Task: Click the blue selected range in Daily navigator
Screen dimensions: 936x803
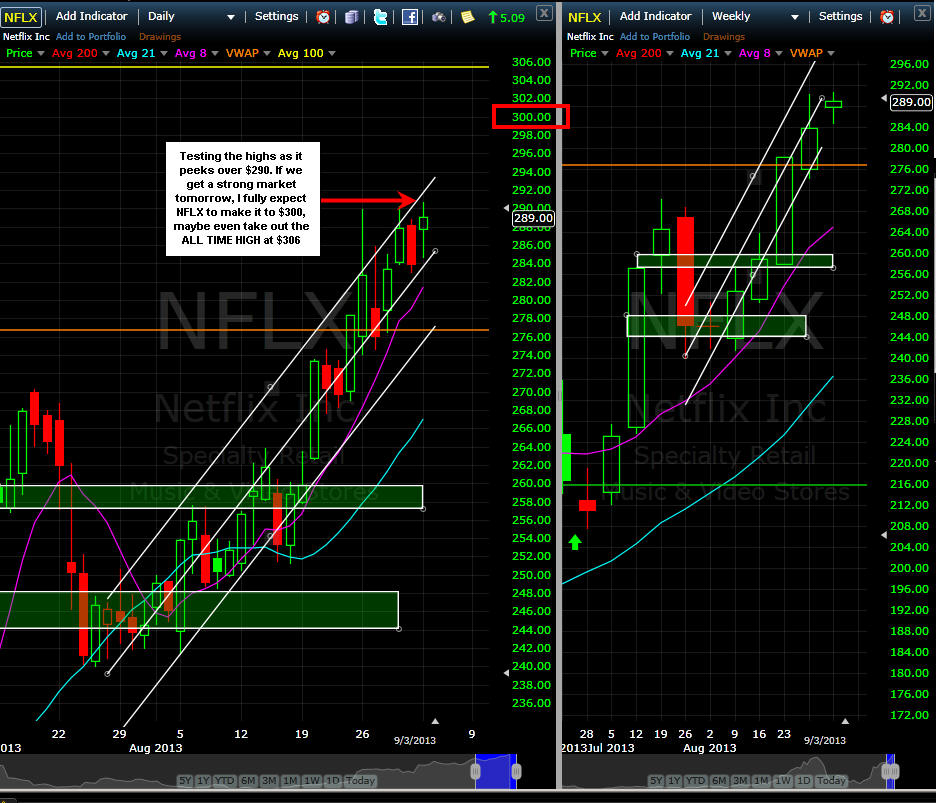Action: coord(496,771)
